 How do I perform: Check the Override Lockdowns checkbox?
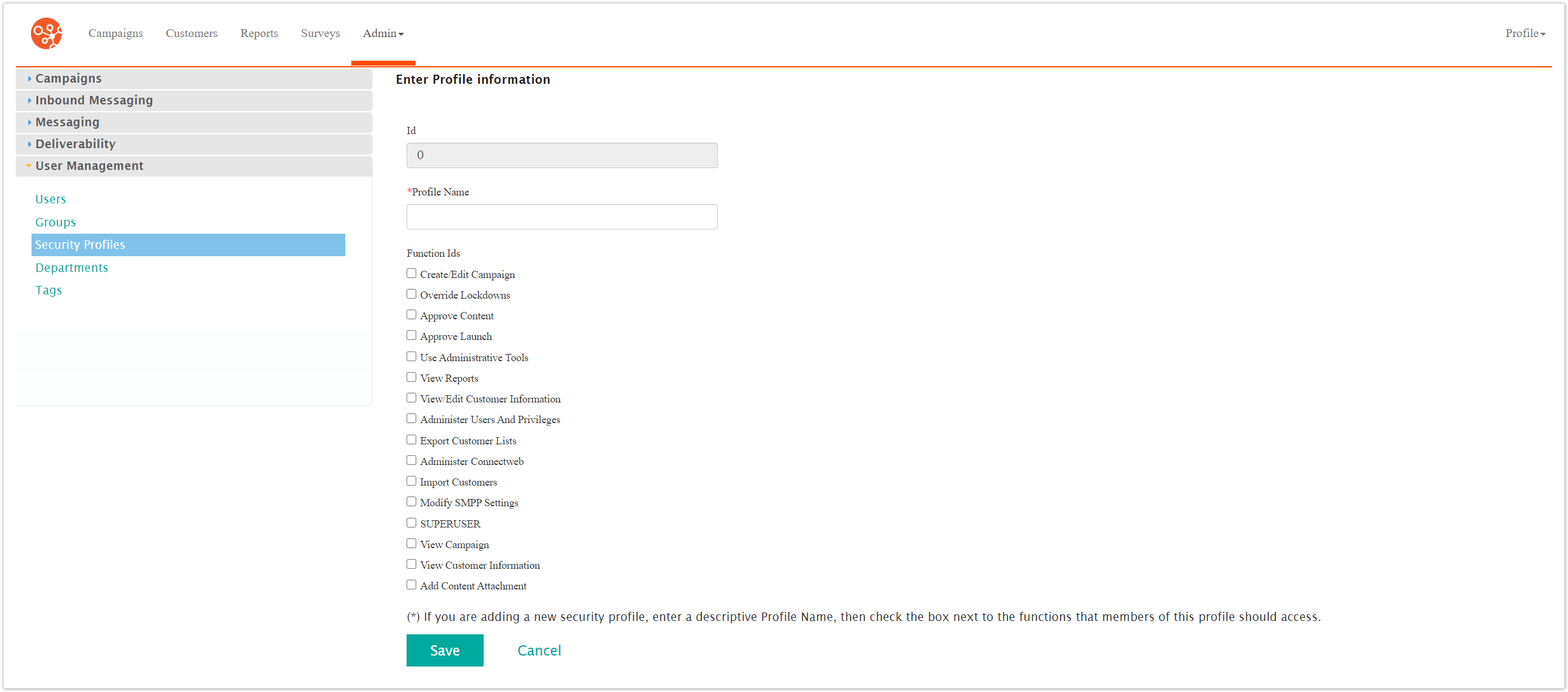[411, 294]
